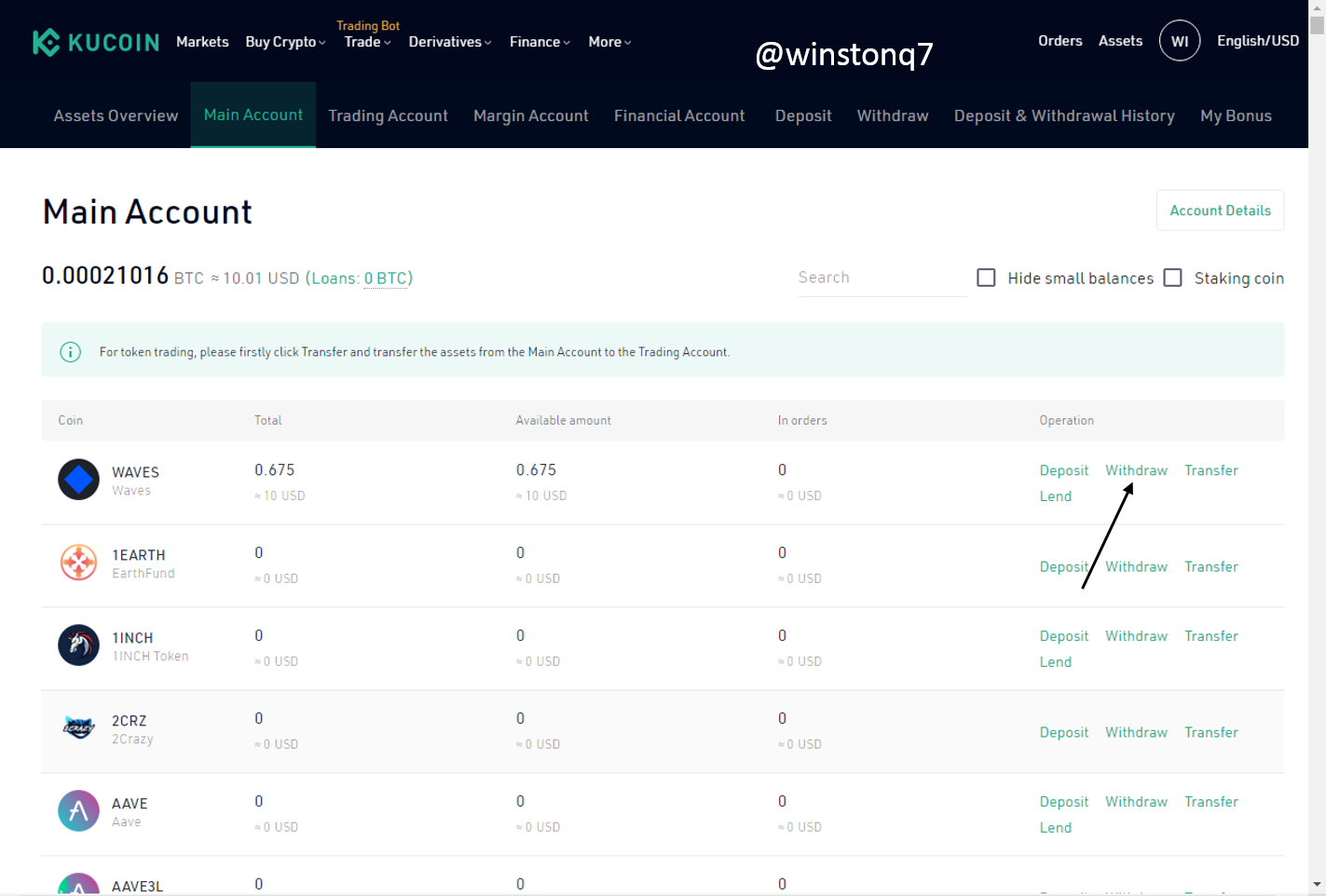1326x896 pixels.
Task: Click Transfer for 1EARTH
Action: (x=1211, y=566)
